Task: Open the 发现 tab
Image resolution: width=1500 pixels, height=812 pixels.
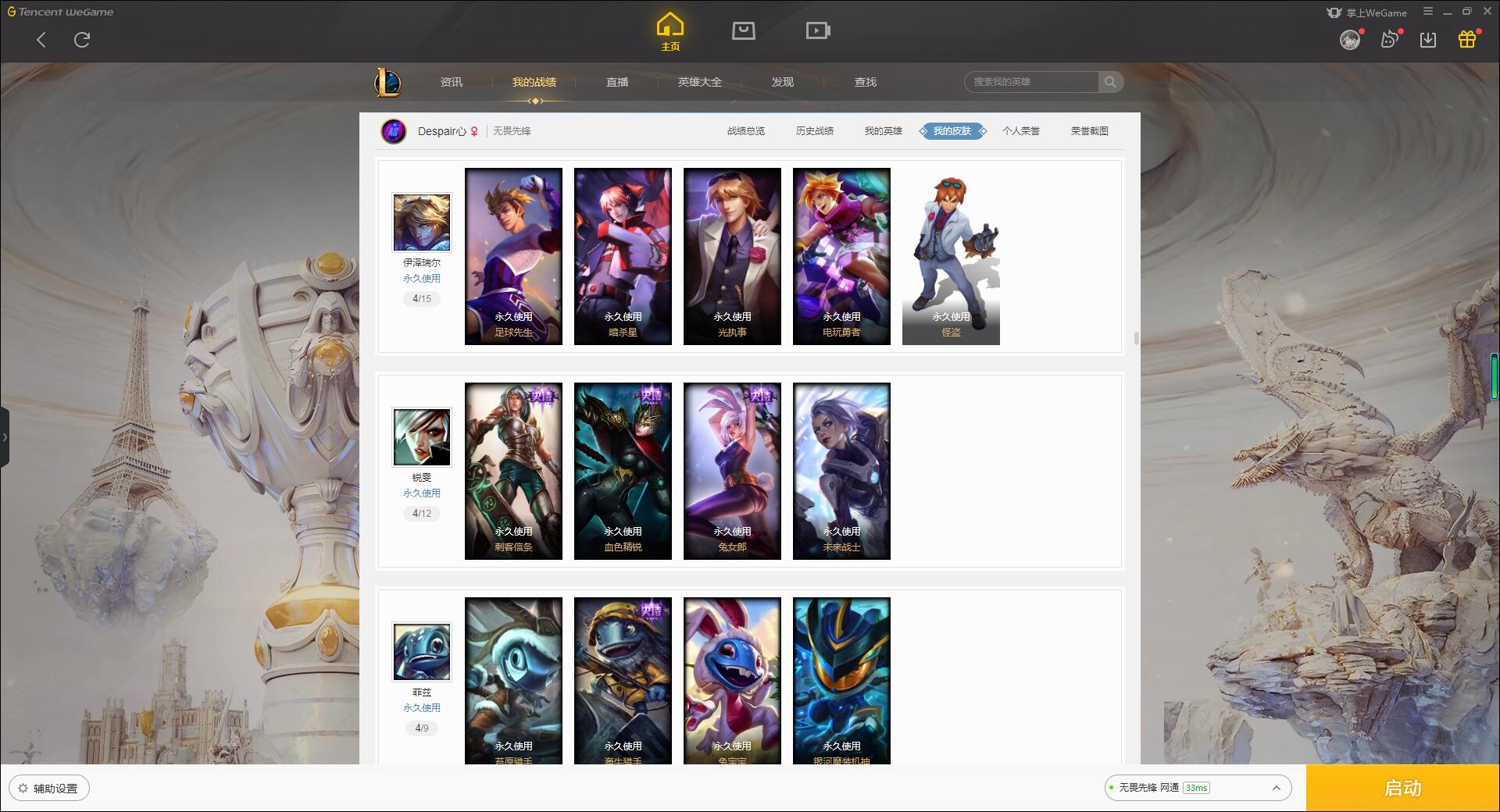Action: pyautogui.click(x=783, y=82)
